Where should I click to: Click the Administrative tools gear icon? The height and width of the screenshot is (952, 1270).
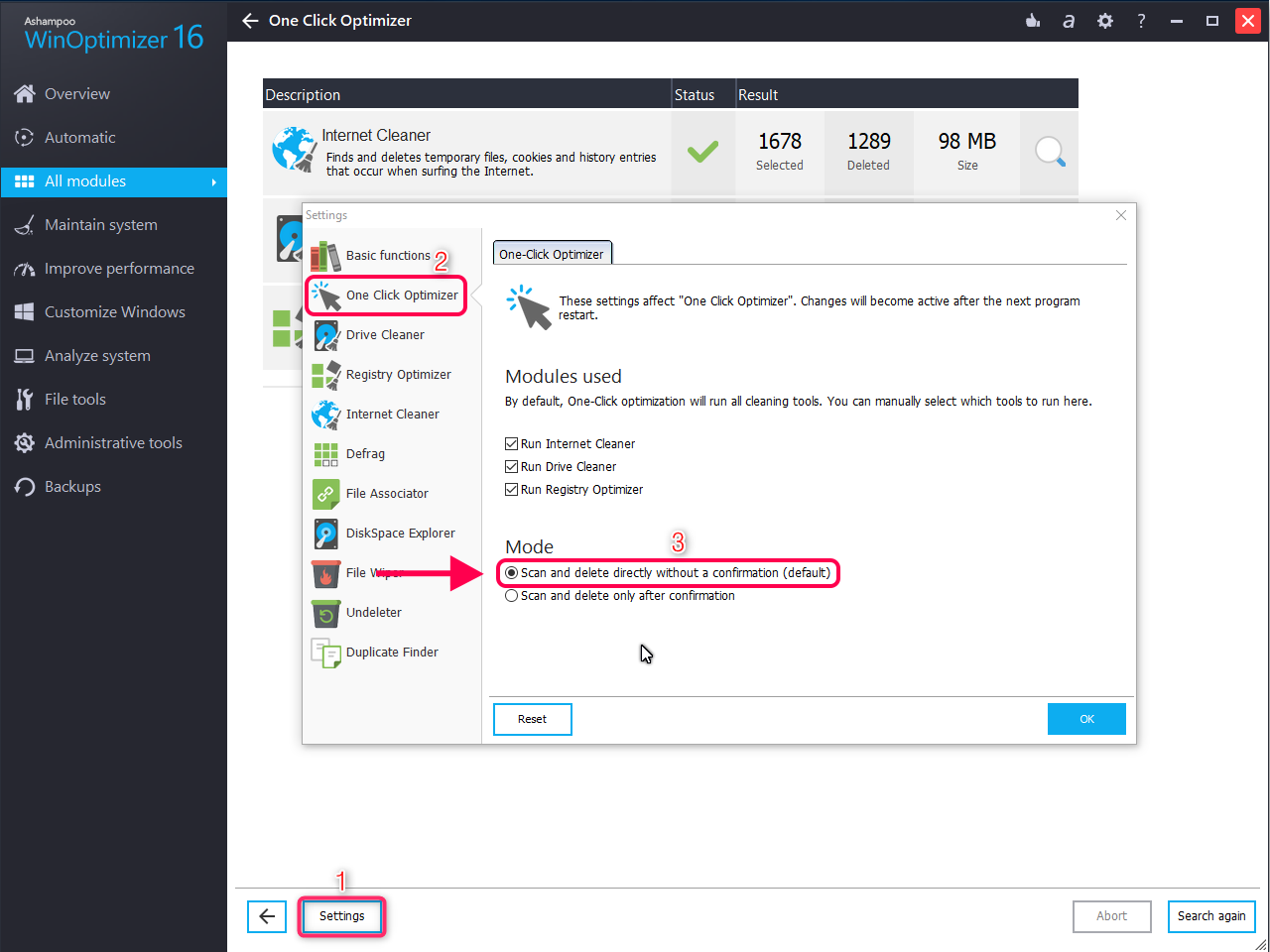[25, 443]
